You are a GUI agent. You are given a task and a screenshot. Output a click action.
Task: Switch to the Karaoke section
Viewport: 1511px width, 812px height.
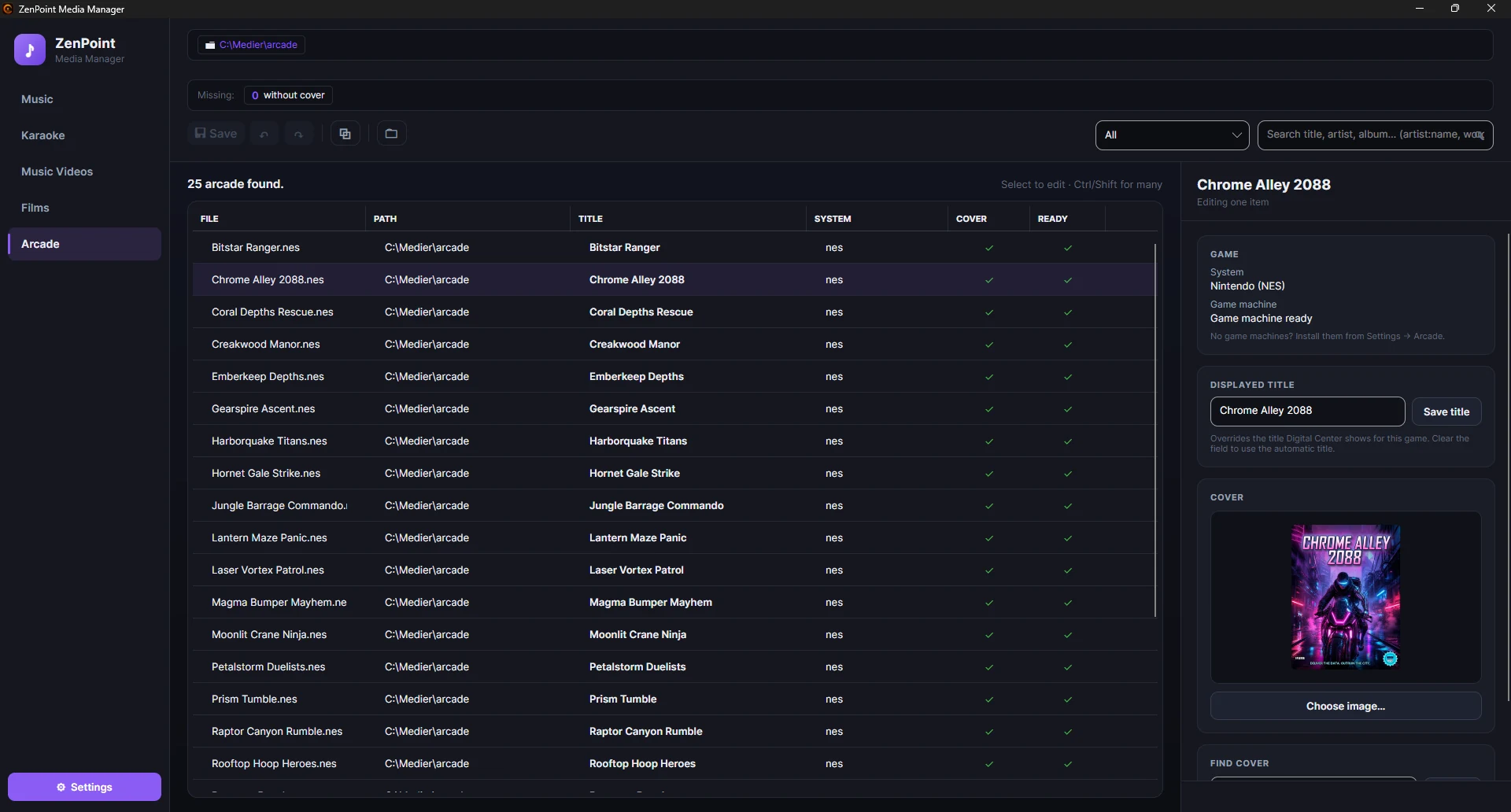tap(84, 135)
